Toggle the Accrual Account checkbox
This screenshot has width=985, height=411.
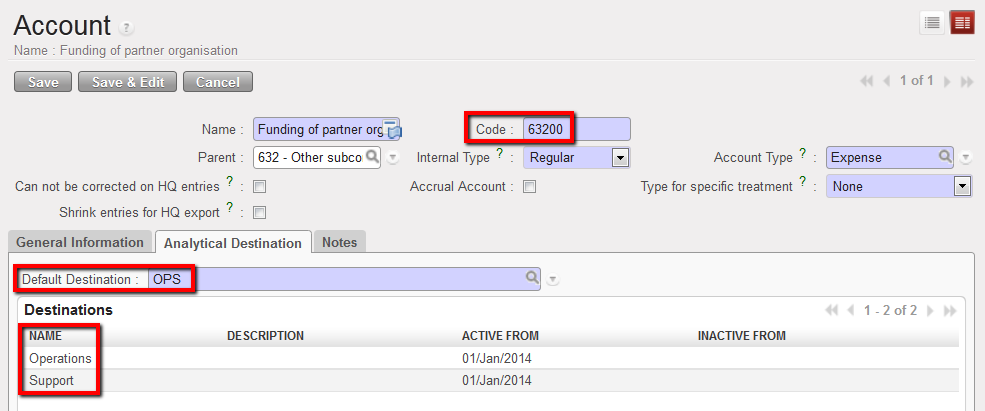pos(530,186)
